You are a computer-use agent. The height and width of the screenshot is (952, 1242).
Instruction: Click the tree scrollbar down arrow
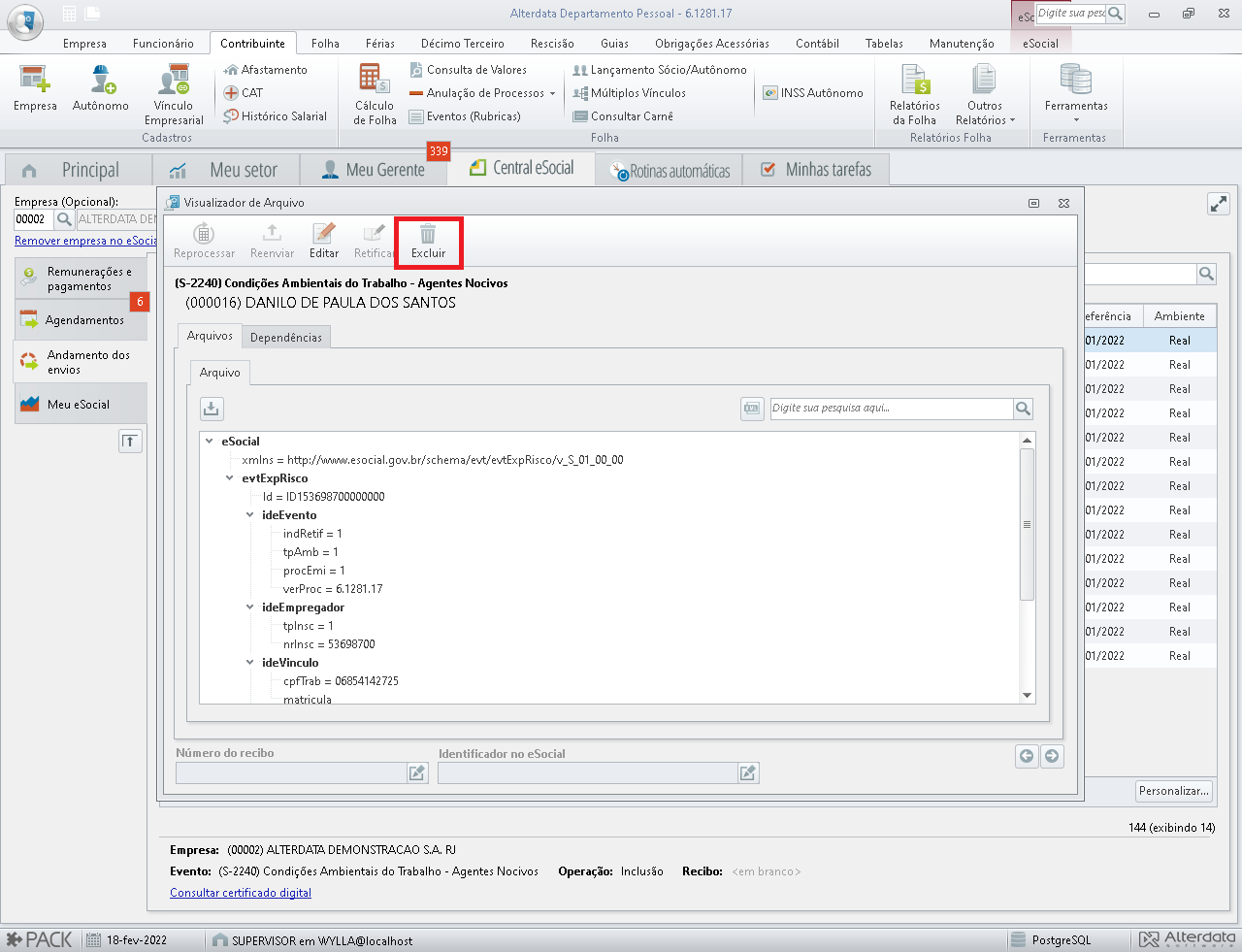tap(1027, 696)
